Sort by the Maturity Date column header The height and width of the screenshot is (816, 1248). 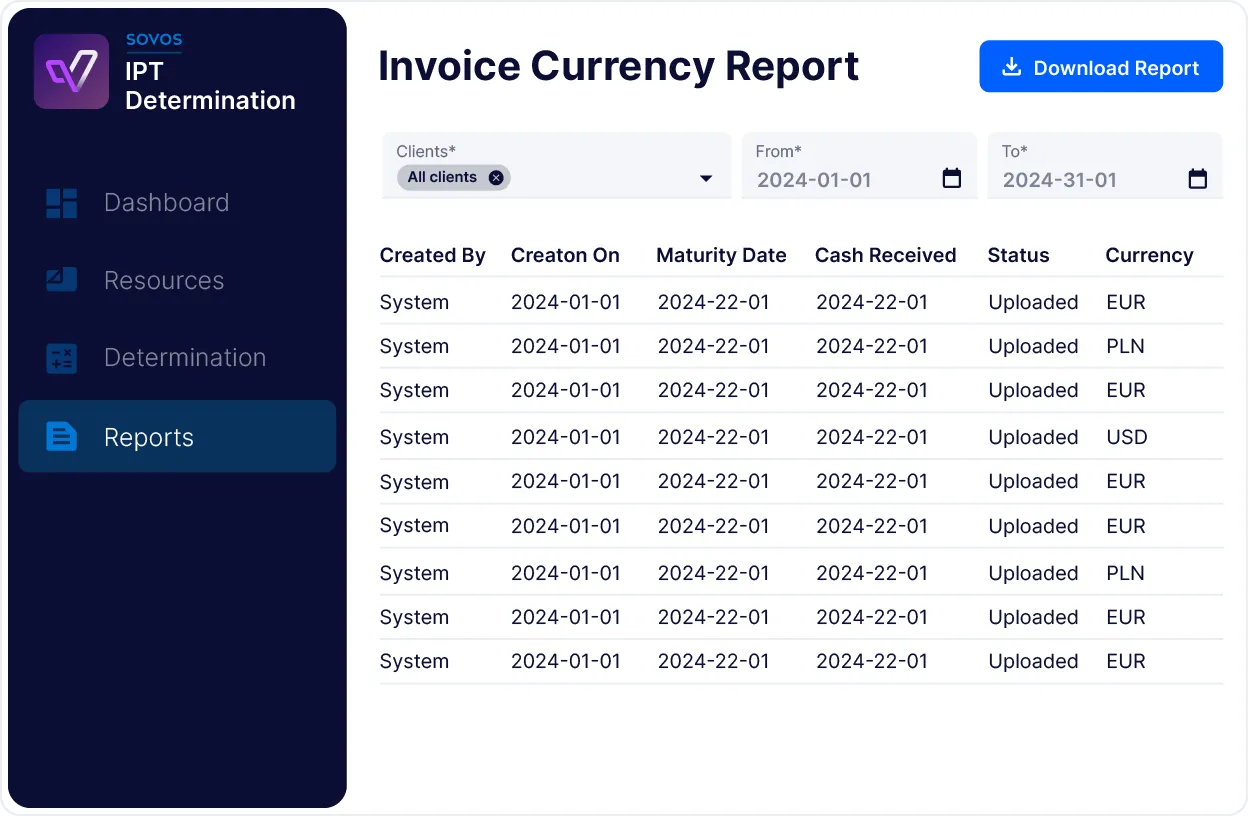721,256
